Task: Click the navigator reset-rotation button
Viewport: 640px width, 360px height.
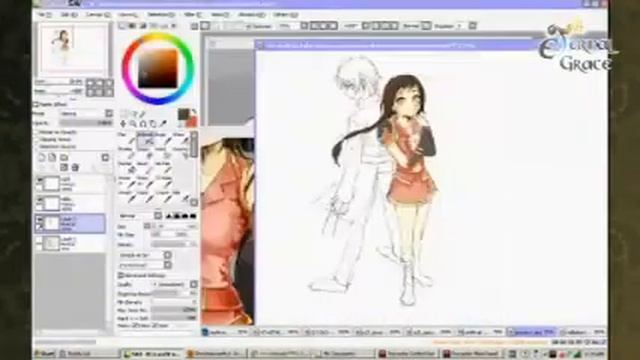Action: coord(109,92)
